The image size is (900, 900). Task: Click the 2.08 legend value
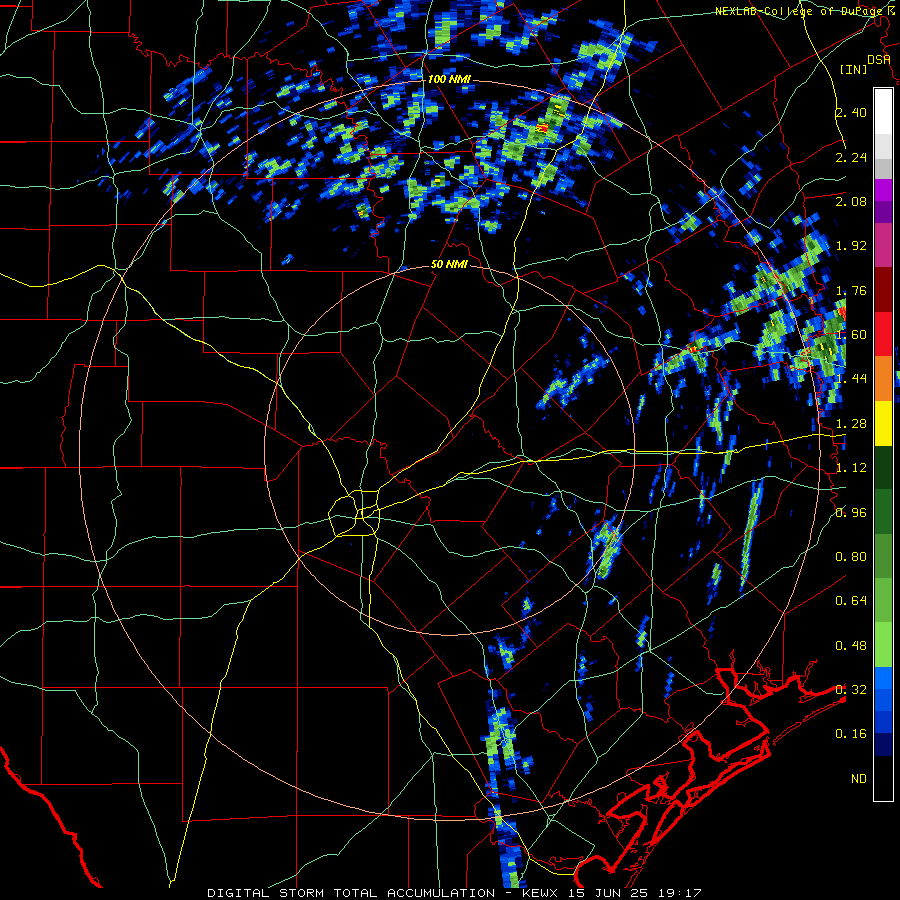point(851,201)
